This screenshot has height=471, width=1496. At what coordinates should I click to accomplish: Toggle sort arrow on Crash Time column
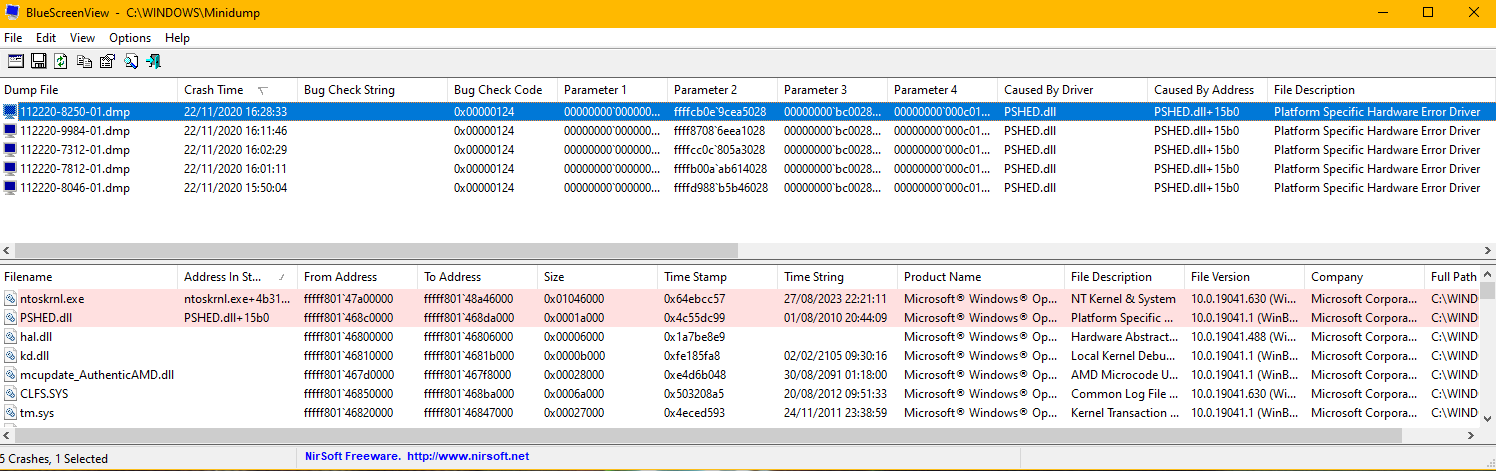point(263,90)
